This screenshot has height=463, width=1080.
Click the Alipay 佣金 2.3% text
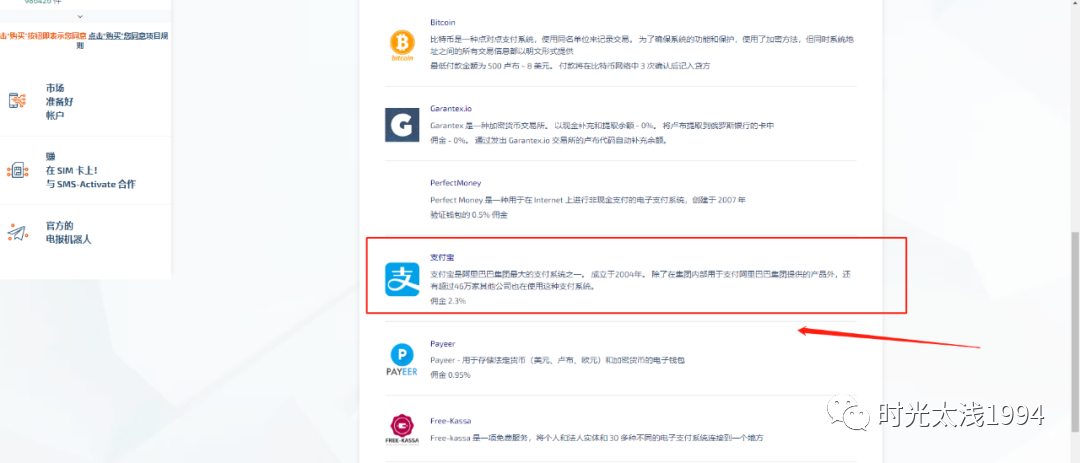(x=448, y=301)
